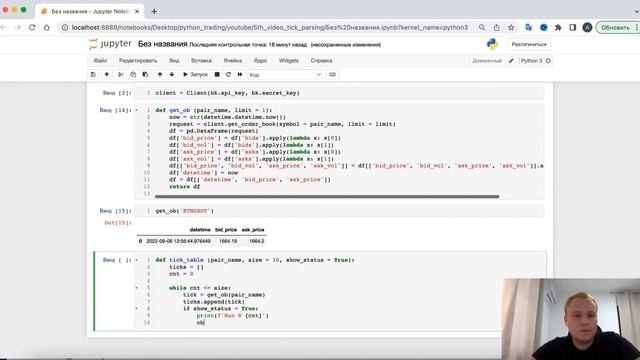Click the browser back arrow

[3, 27]
